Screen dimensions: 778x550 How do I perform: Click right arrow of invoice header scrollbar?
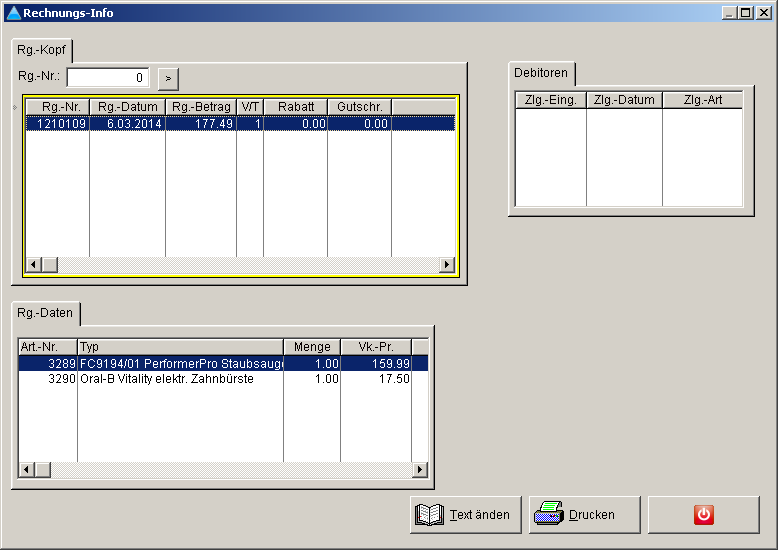[x=447, y=265]
